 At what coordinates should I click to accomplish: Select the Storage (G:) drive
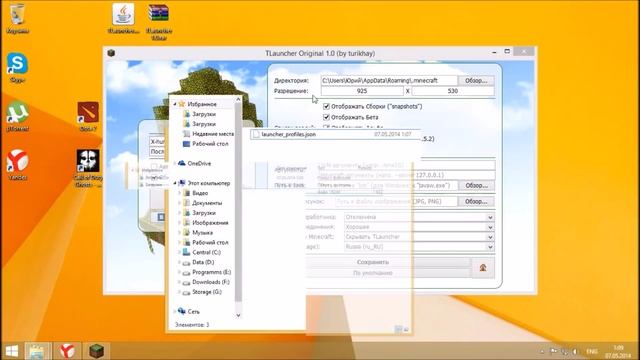coord(207,292)
